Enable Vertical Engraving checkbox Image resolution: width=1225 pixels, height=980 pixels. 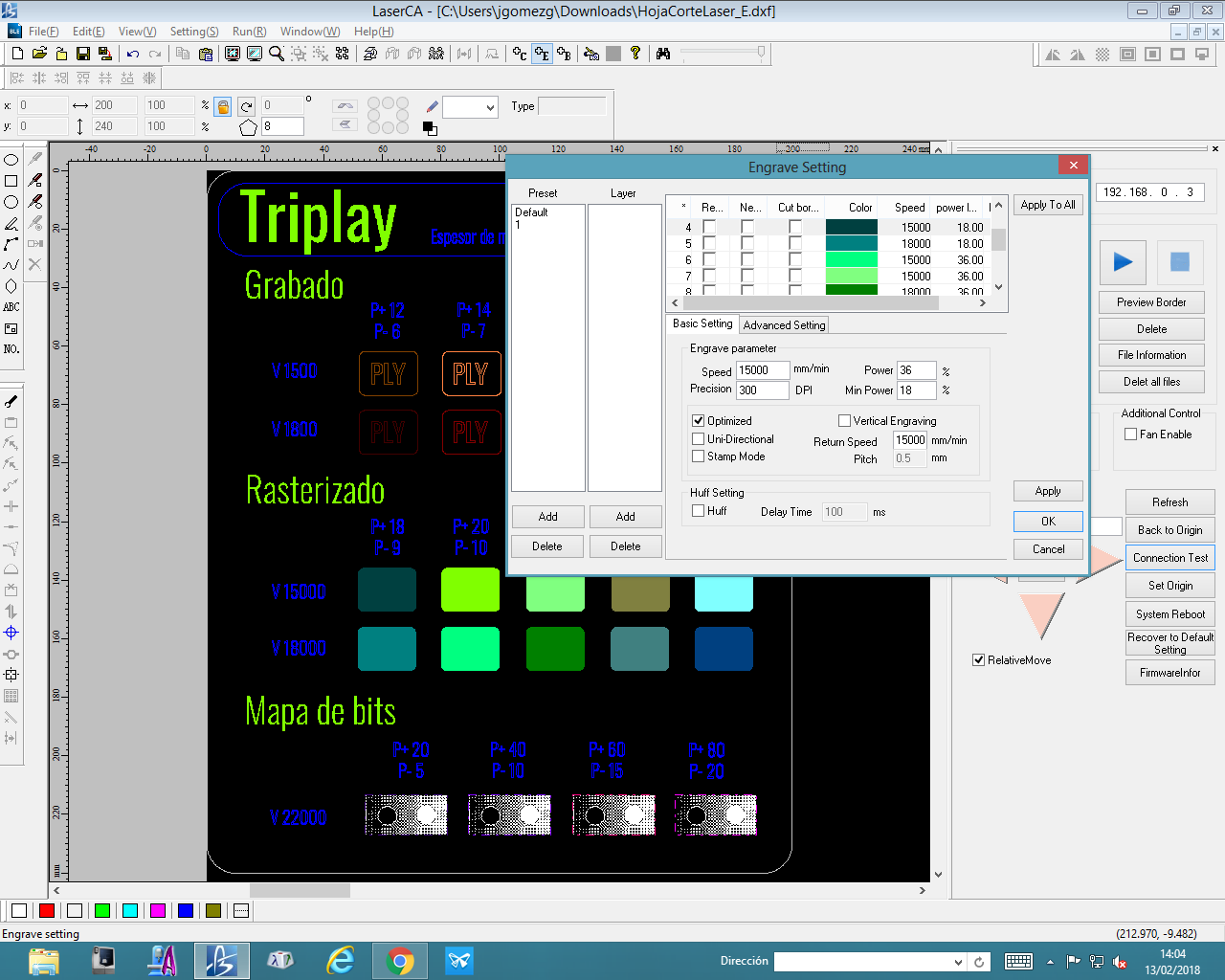pos(844,421)
